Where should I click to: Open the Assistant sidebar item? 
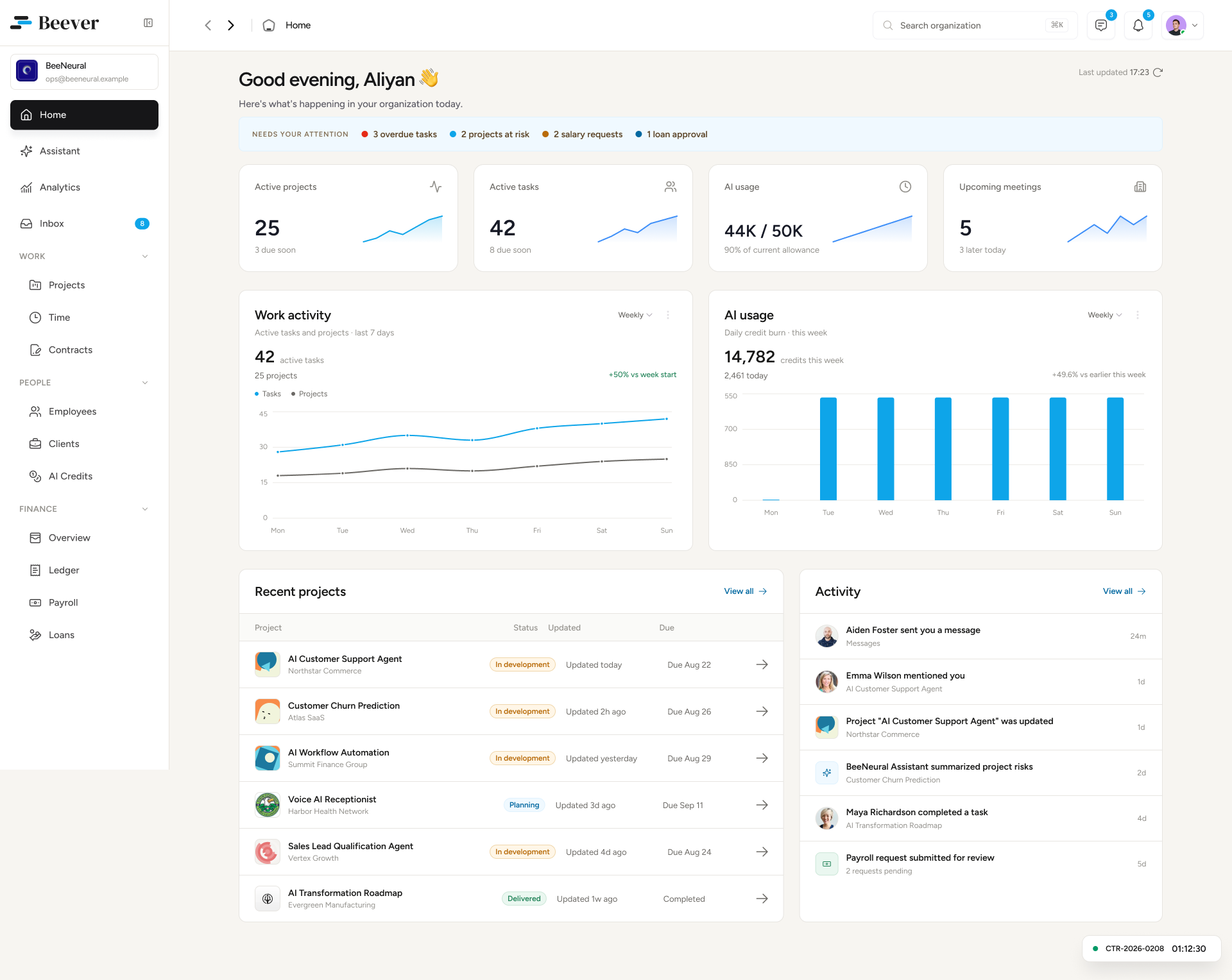click(x=84, y=151)
